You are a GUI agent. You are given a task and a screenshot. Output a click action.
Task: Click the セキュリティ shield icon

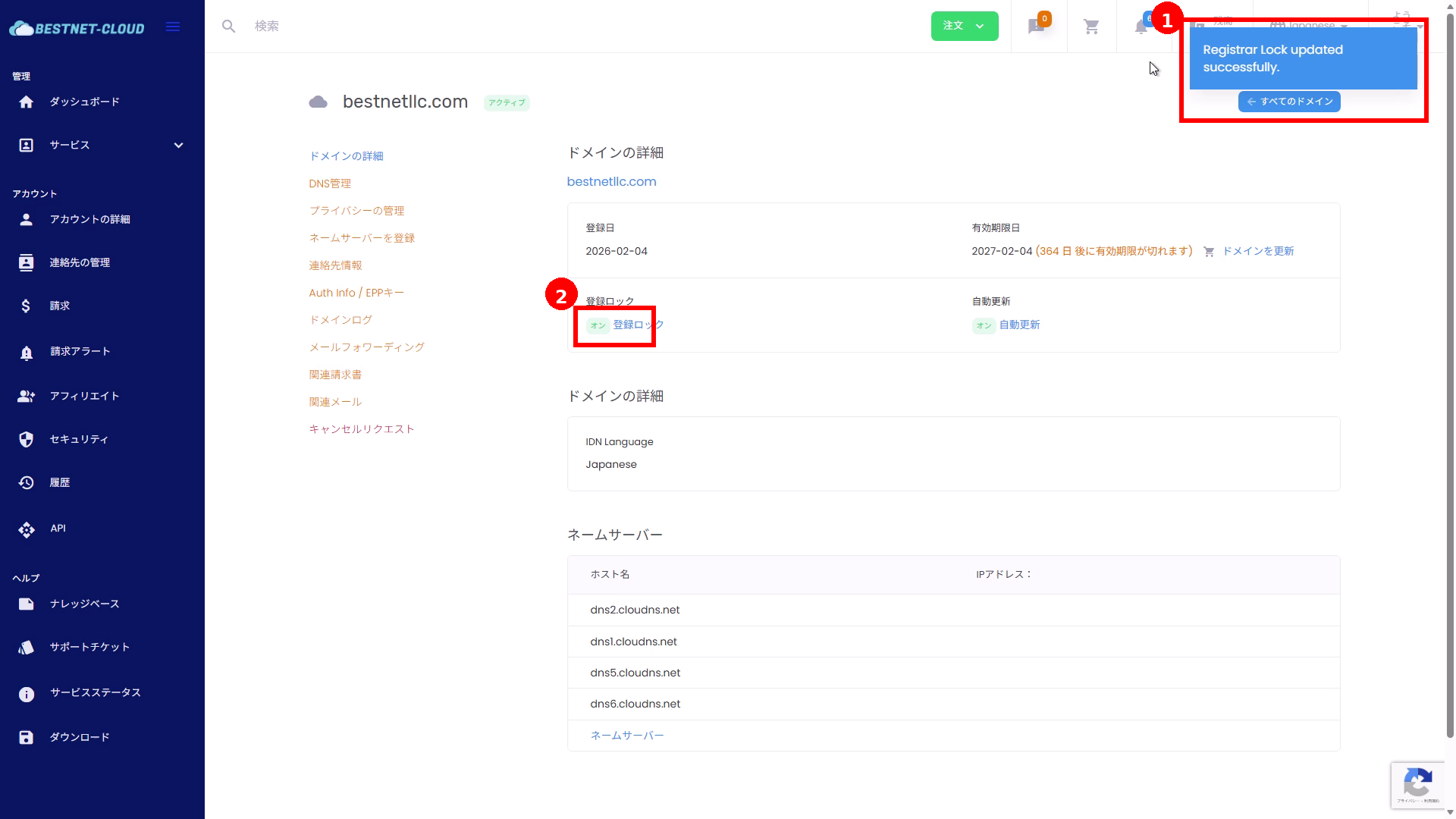point(27,440)
